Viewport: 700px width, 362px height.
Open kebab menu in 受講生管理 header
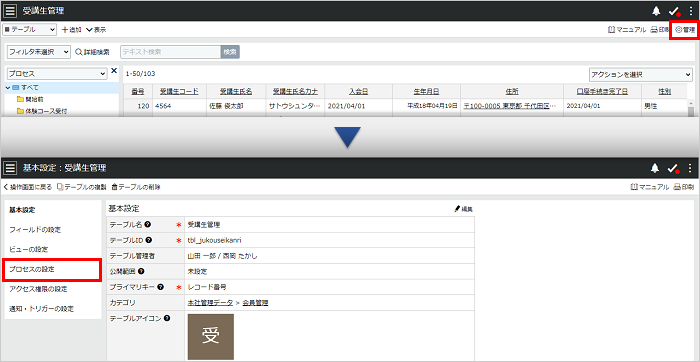(x=691, y=11)
